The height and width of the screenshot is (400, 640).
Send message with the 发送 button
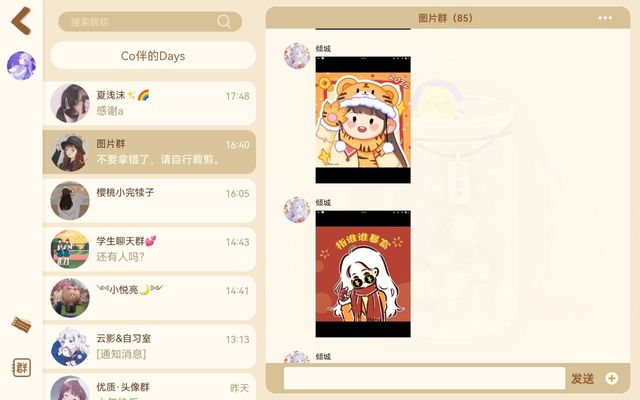coord(582,379)
